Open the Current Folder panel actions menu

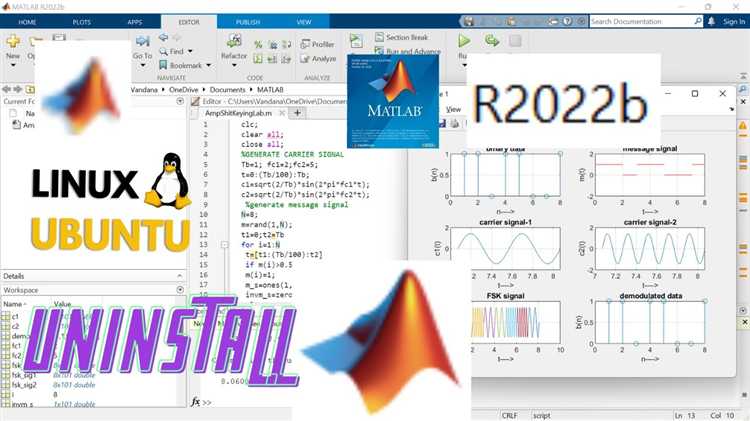[x=180, y=101]
